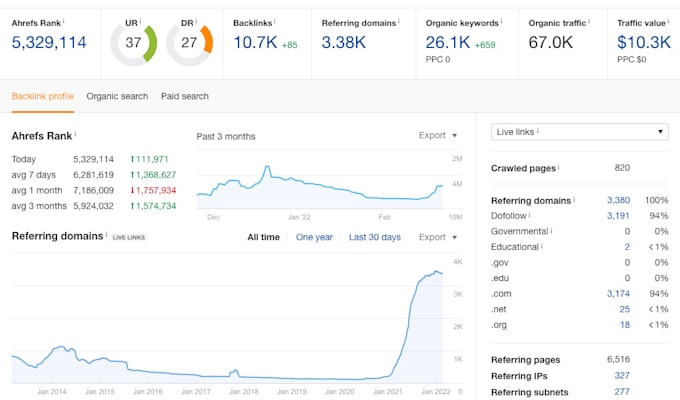
Task: Click info icon next to Referring domains chart title
Action: pos(106,235)
